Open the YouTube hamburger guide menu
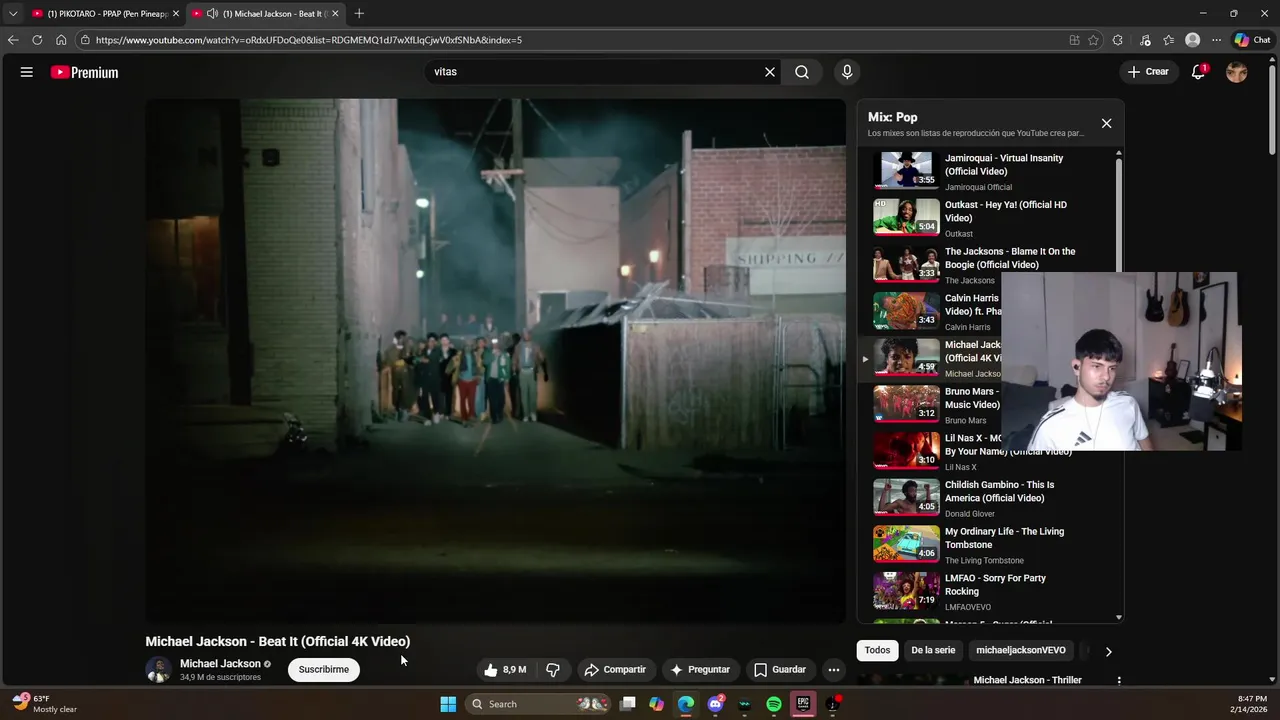This screenshot has height=720, width=1280. [27, 72]
